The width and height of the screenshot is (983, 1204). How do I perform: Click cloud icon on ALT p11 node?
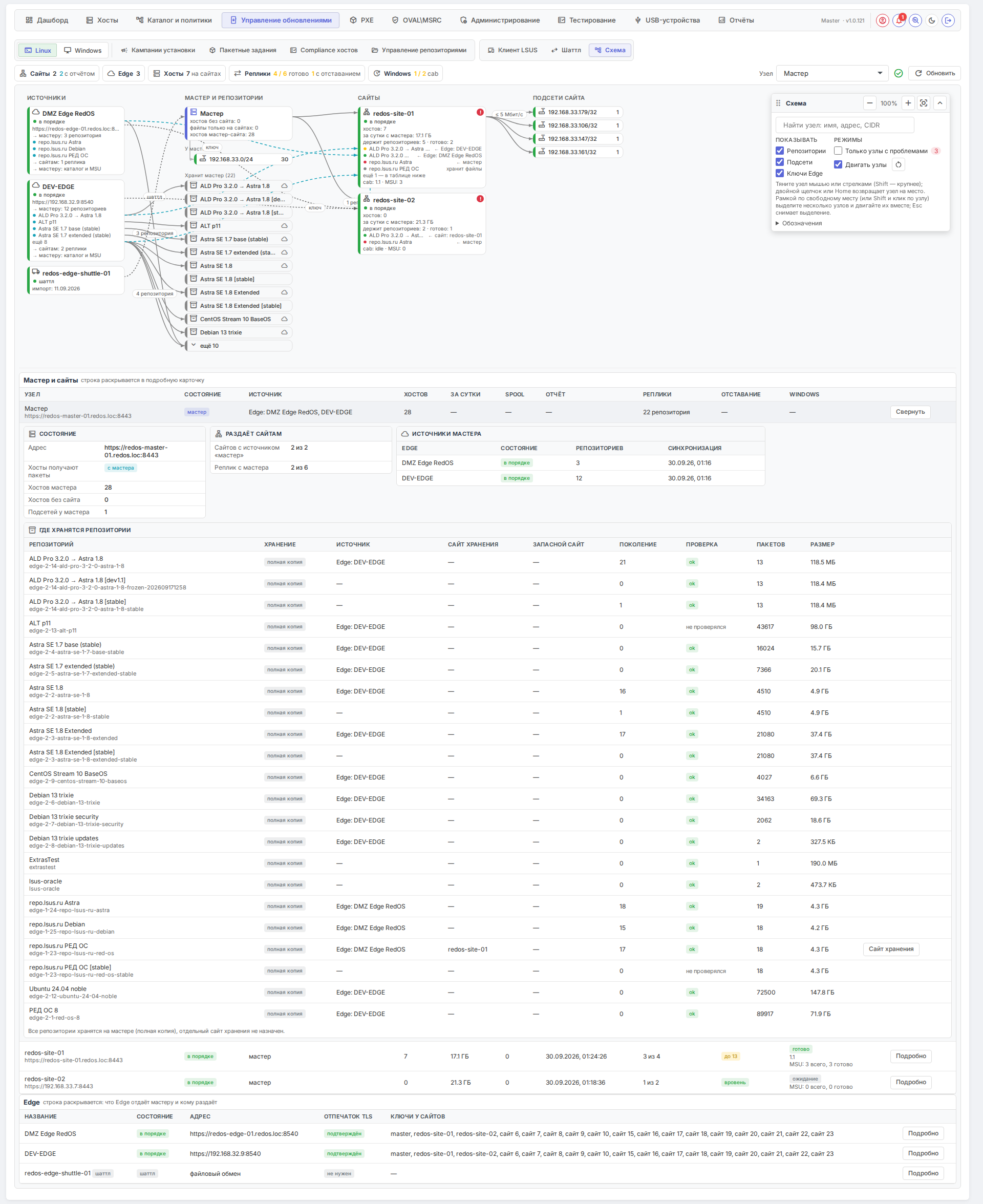click(x=284, y=226)
